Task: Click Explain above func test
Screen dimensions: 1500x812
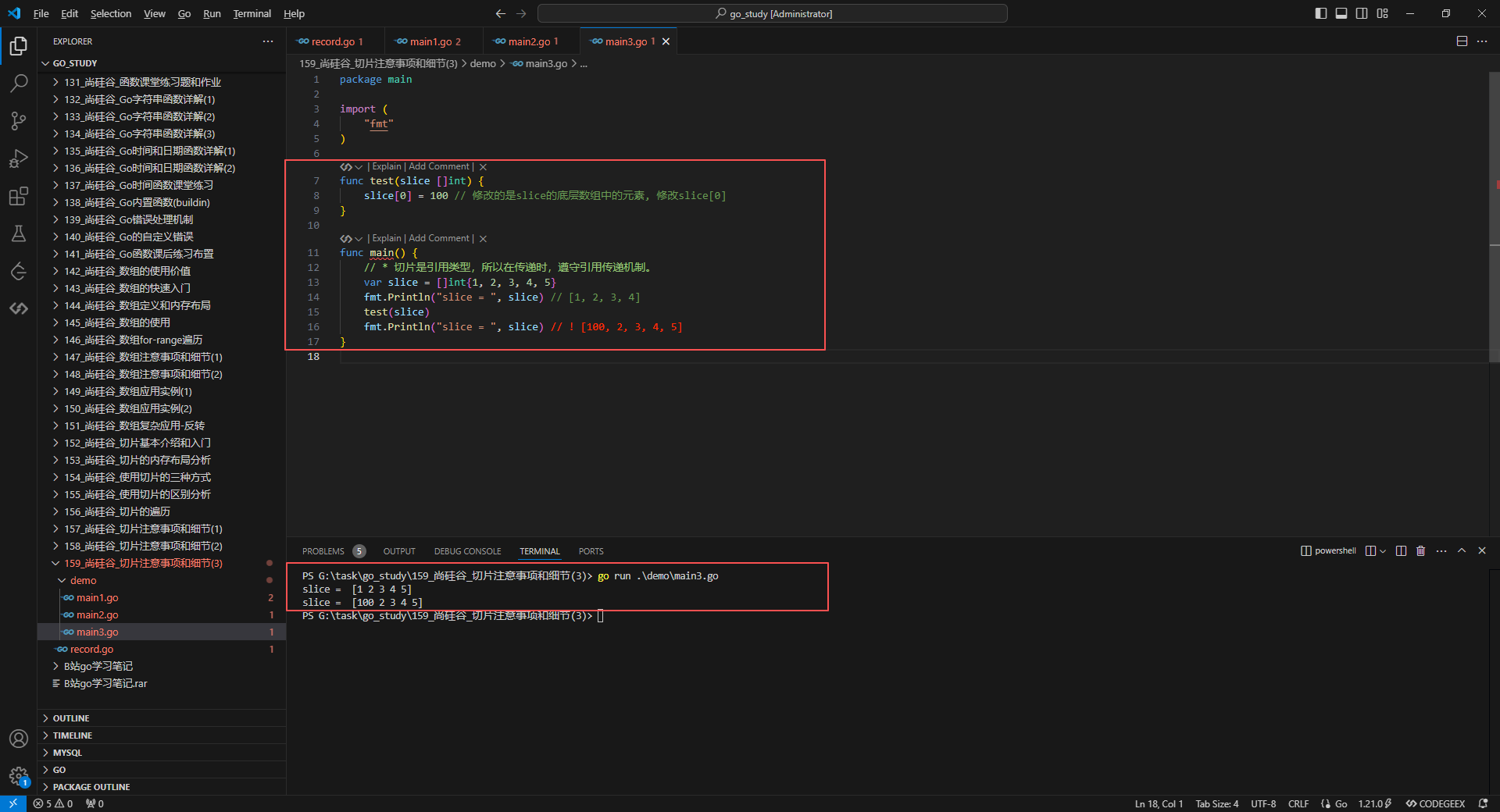Action: (387, 166)
